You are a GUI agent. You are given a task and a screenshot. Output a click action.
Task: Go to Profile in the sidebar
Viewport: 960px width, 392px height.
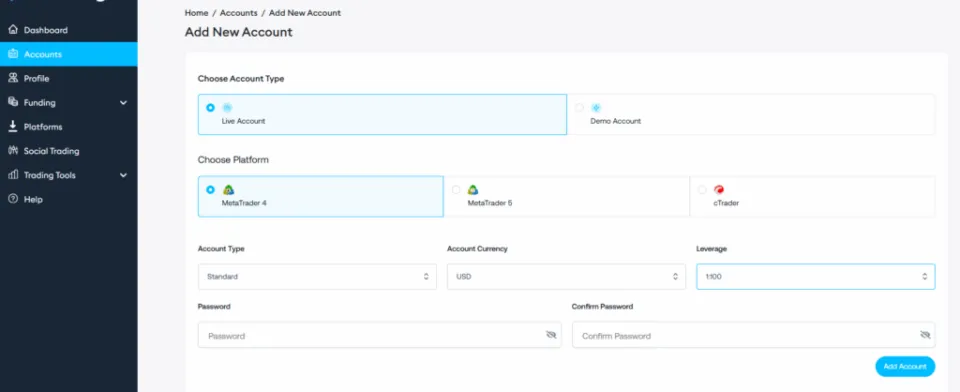[69, 78]
